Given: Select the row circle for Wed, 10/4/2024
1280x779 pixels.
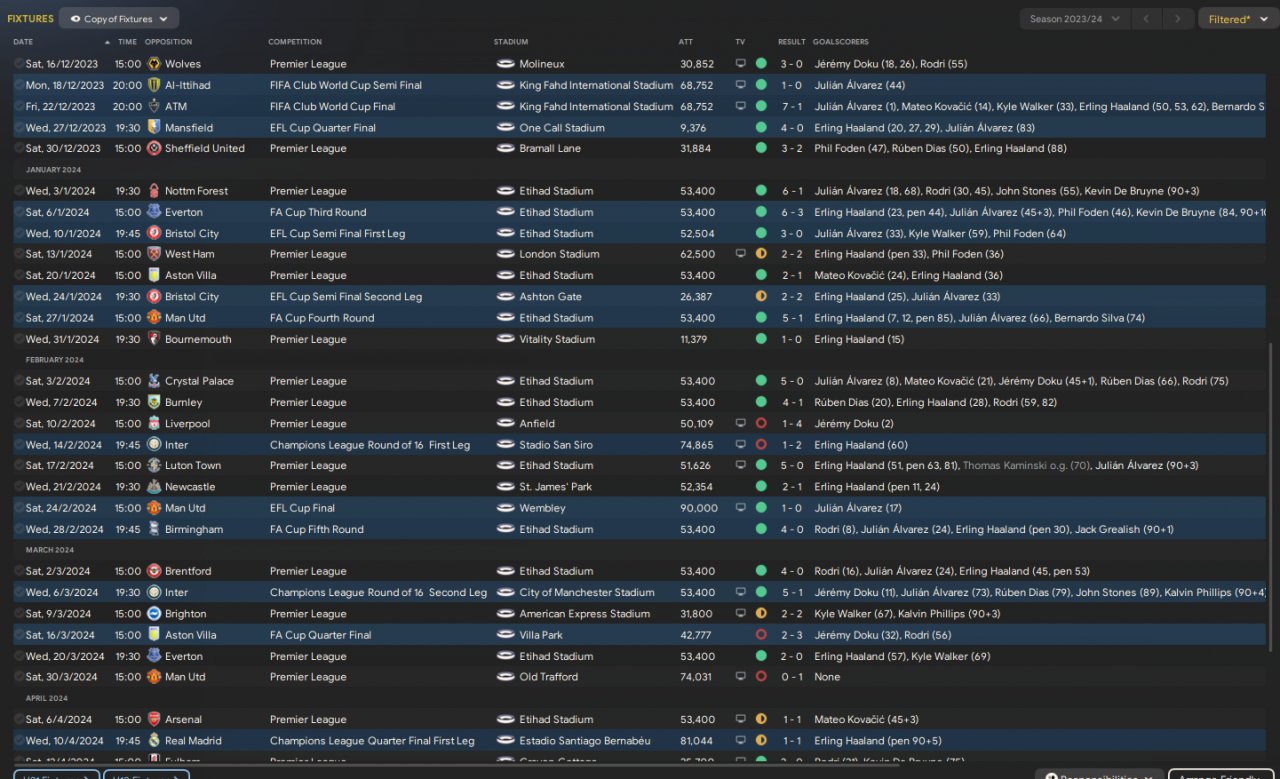Looking at the screenshot, I should click(x=19, y=741).
